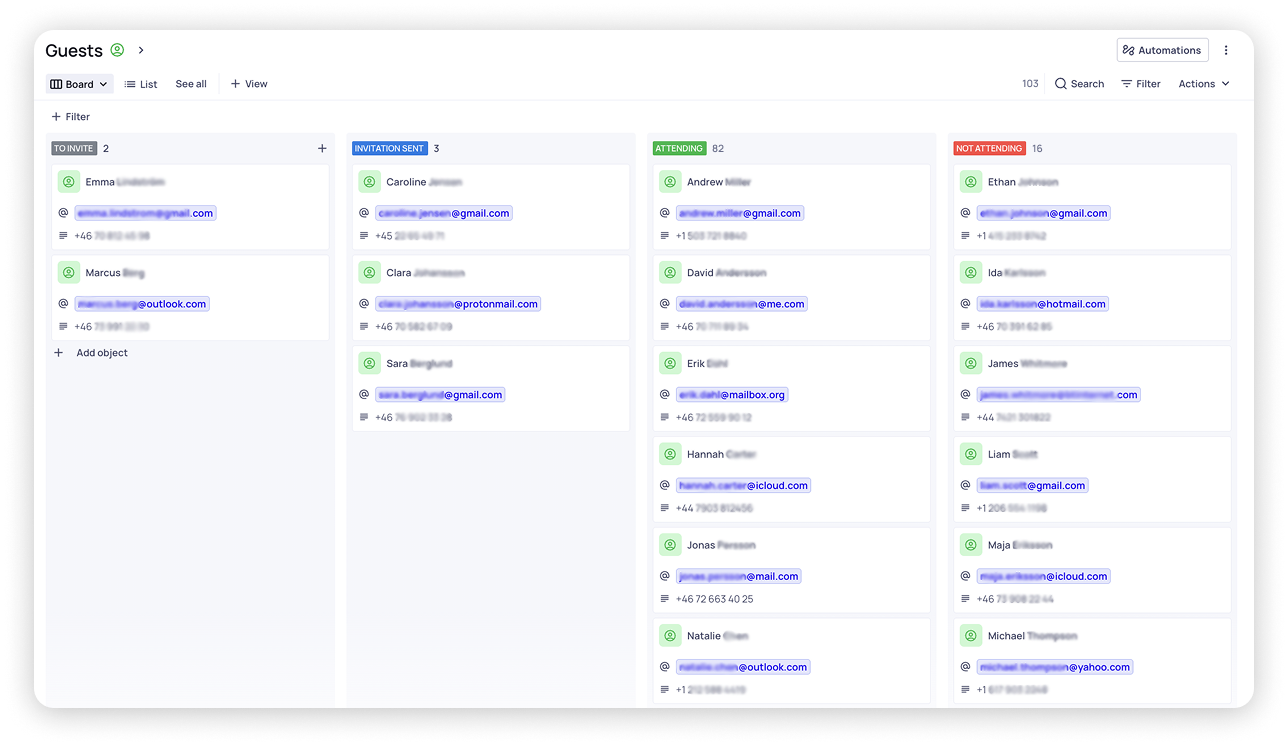Expand the chevron next to Guests title
This screenshot has height=746, width=1288.
141,50
